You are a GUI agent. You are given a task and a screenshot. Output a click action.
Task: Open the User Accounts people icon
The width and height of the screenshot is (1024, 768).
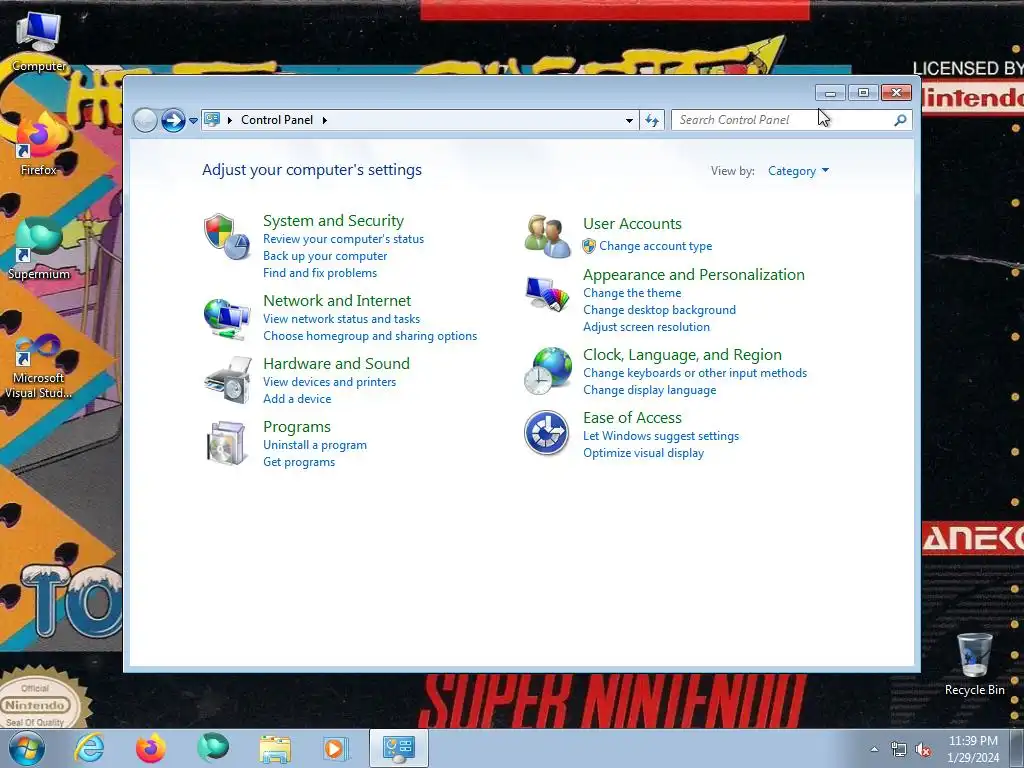[547, 236]
